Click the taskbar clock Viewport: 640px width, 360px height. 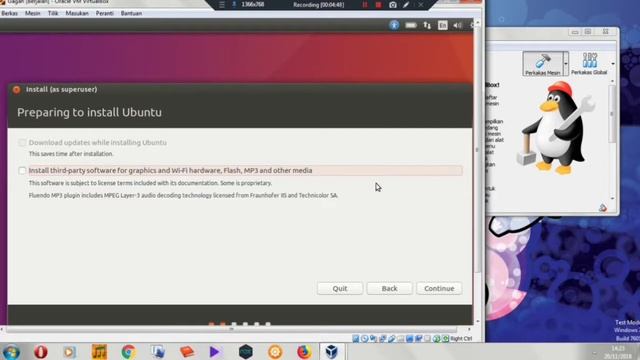(x=618, y=352)
